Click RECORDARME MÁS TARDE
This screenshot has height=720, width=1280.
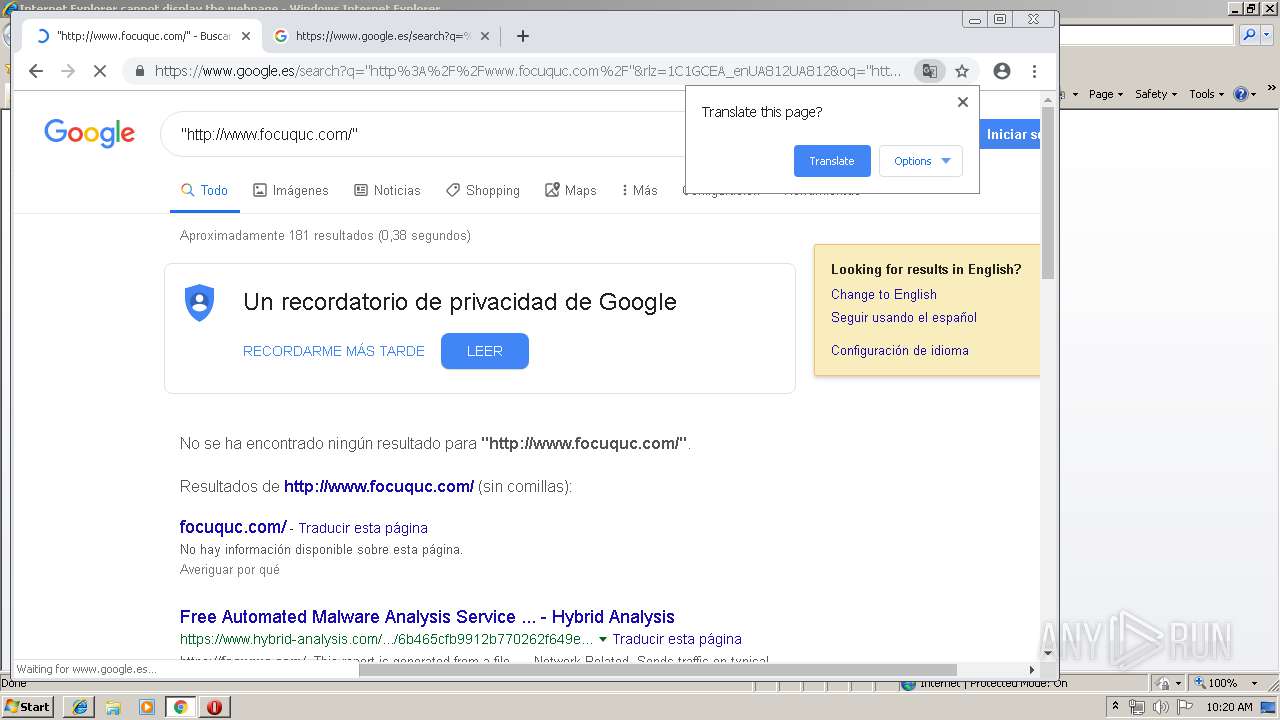334,351
